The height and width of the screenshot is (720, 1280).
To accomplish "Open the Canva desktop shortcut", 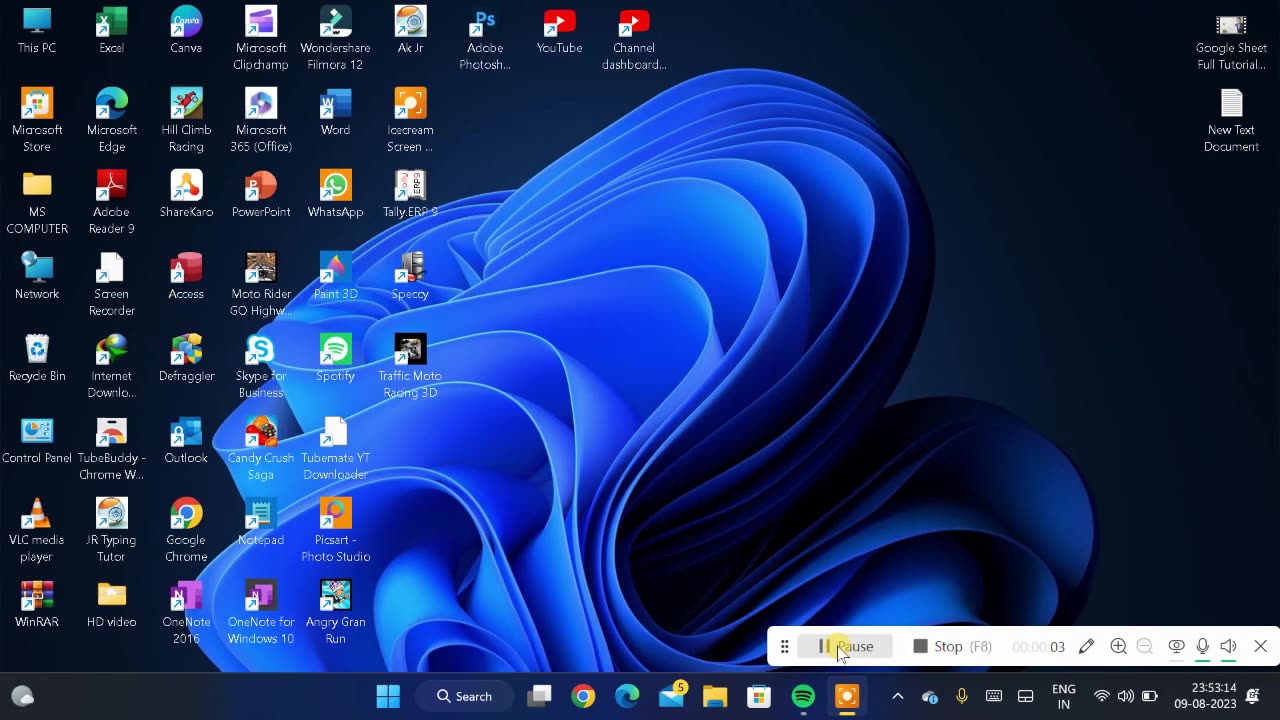I will tap(186, 31).
